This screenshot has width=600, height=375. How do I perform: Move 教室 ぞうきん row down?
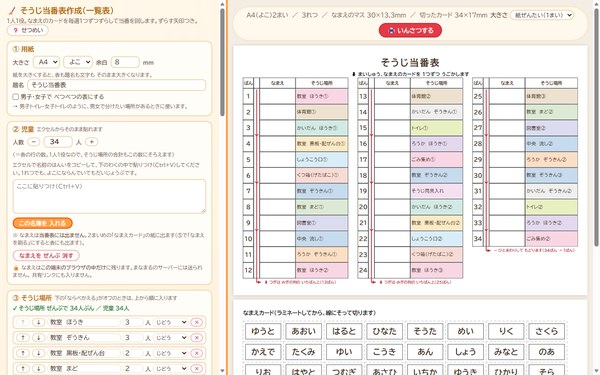point(38,338)
